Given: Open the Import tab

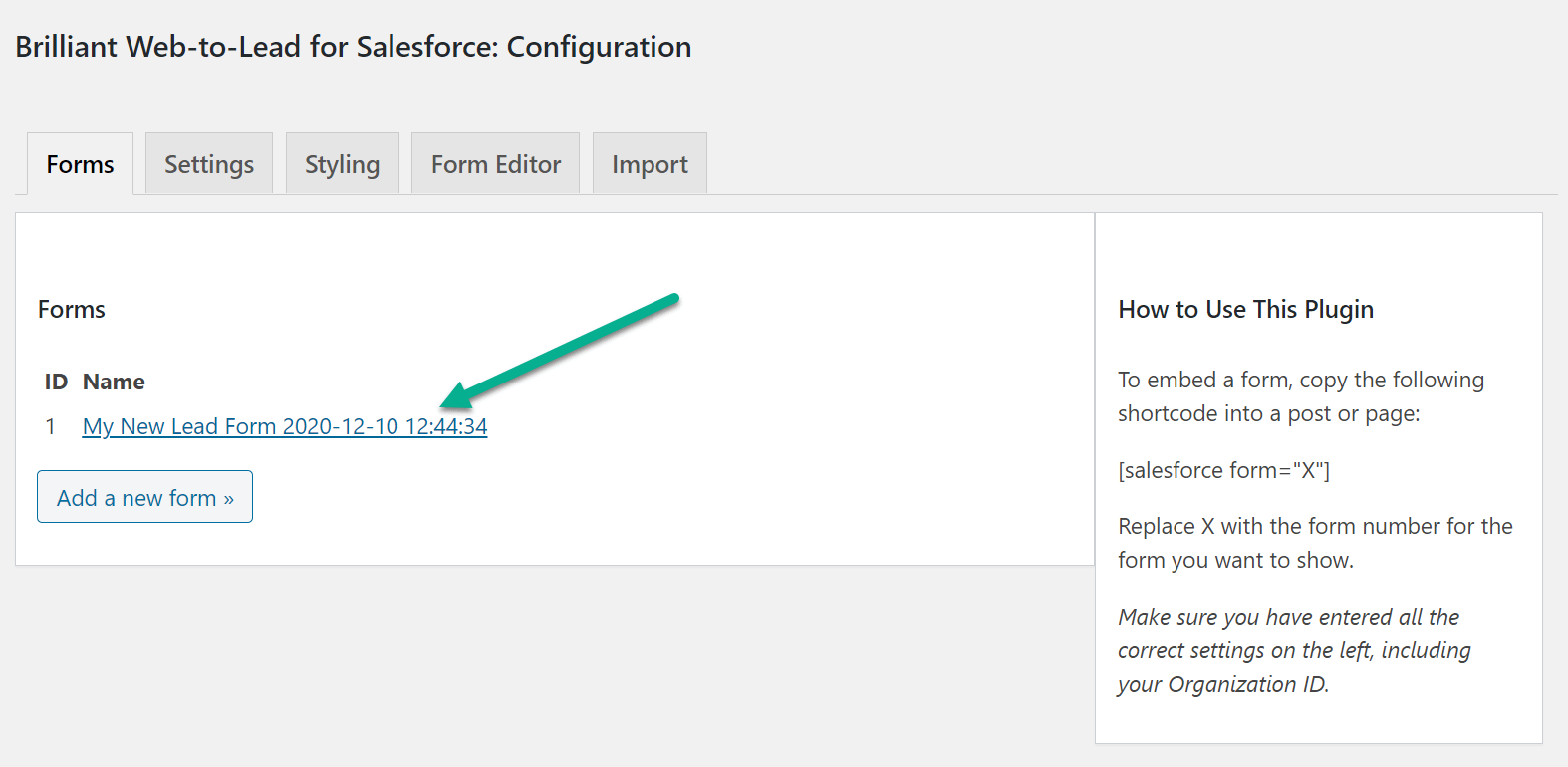Looking at the screenshot, I should click(650, 164).
